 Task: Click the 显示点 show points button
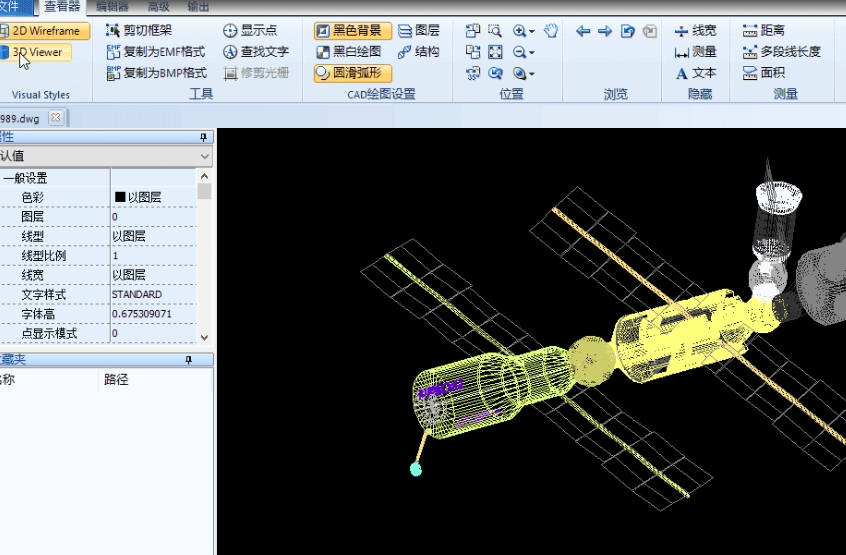point(249,31)
